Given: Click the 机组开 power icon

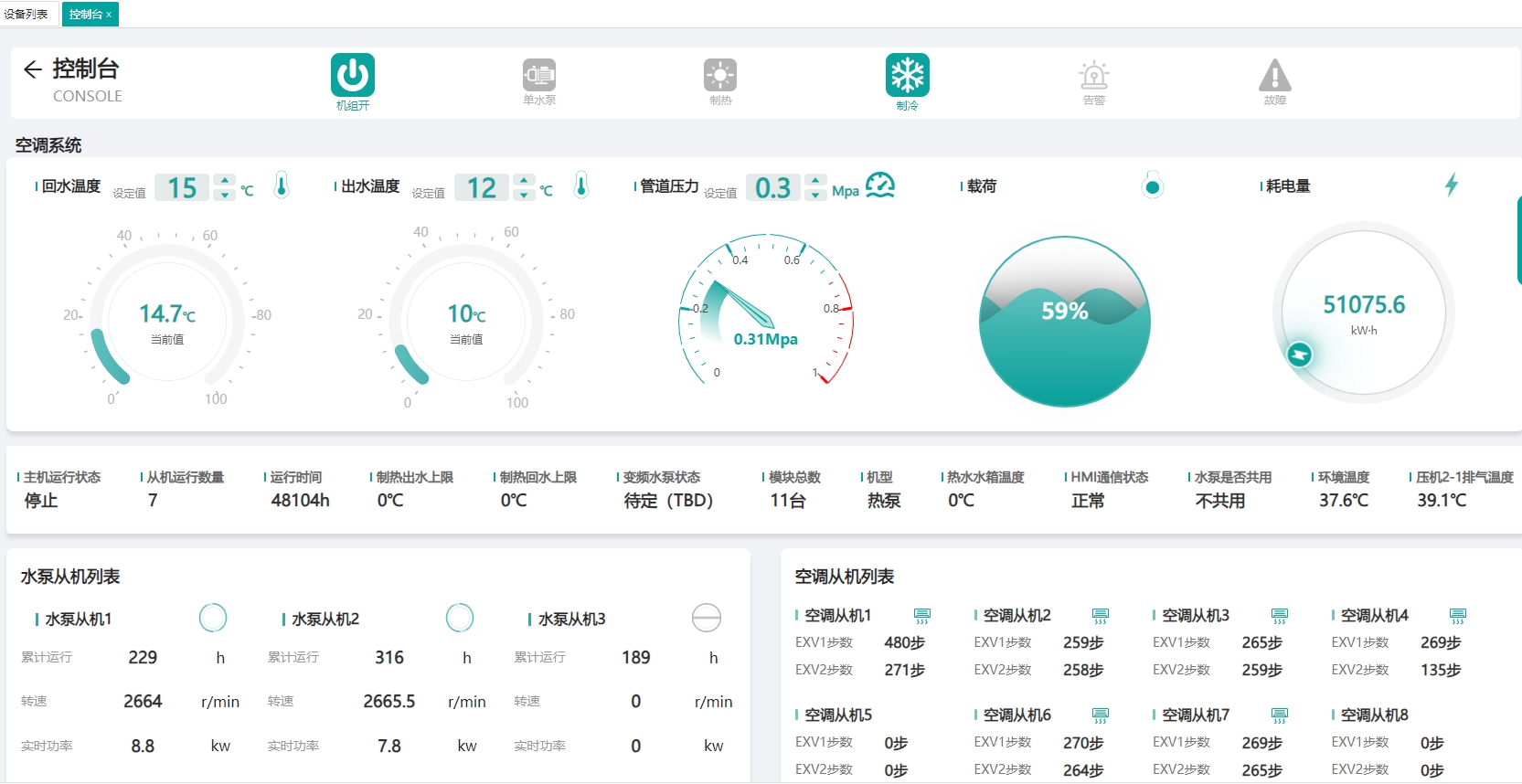Looking at the screenshot, I should coord(353,75).
